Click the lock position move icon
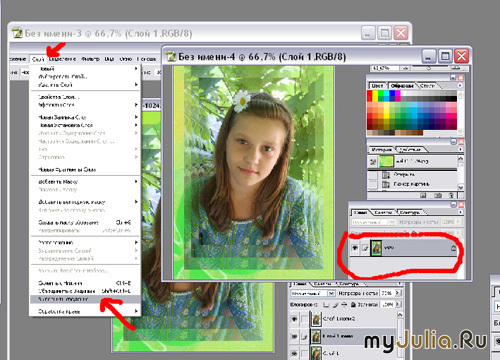Viewport: 500px width, 360px height. [x=344, y=304]
